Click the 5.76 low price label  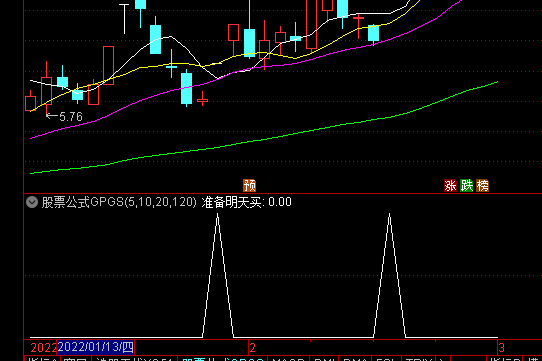[x=71, y=117]
